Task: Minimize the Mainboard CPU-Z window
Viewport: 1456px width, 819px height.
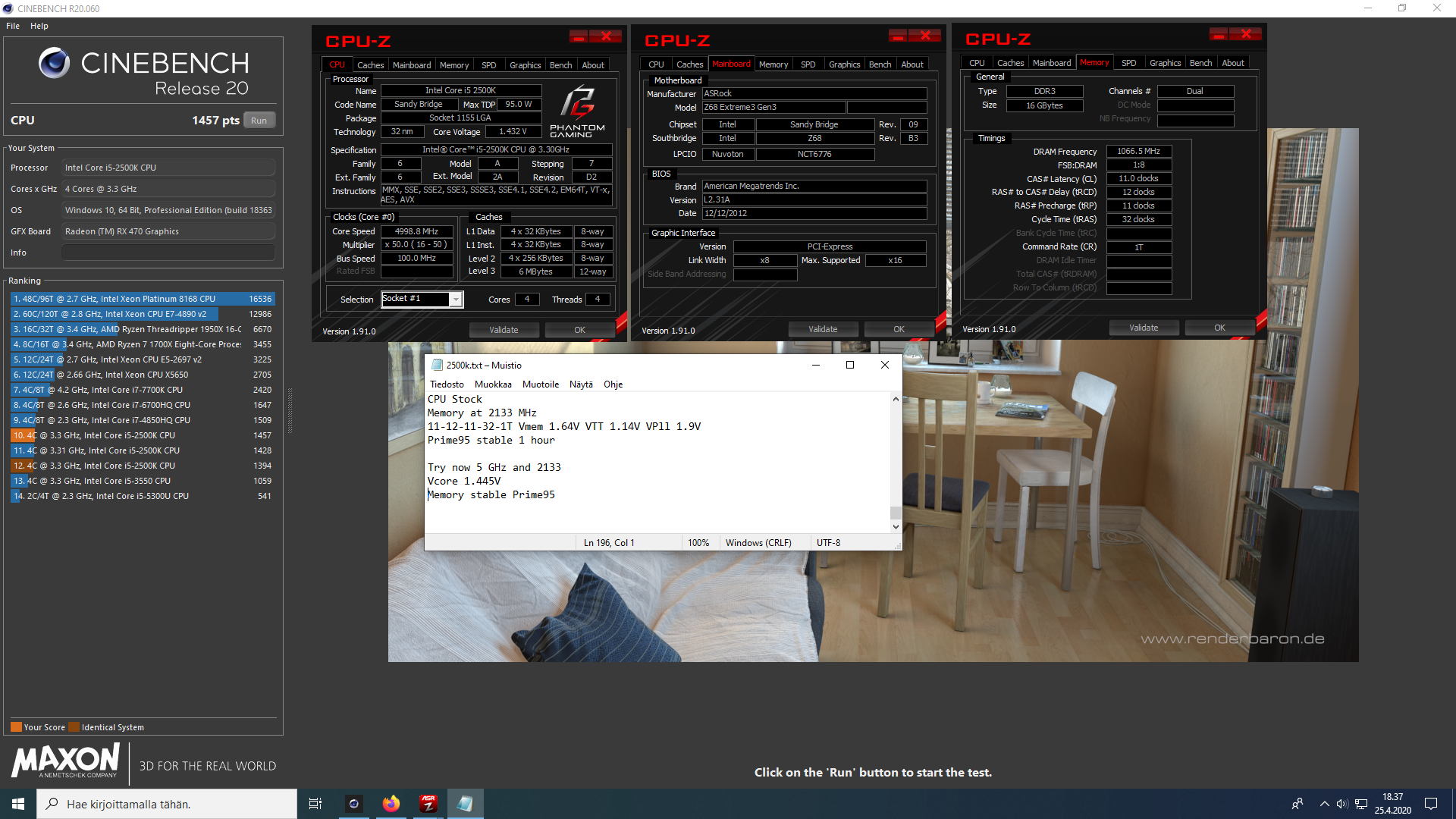Action: coord(898,36)
